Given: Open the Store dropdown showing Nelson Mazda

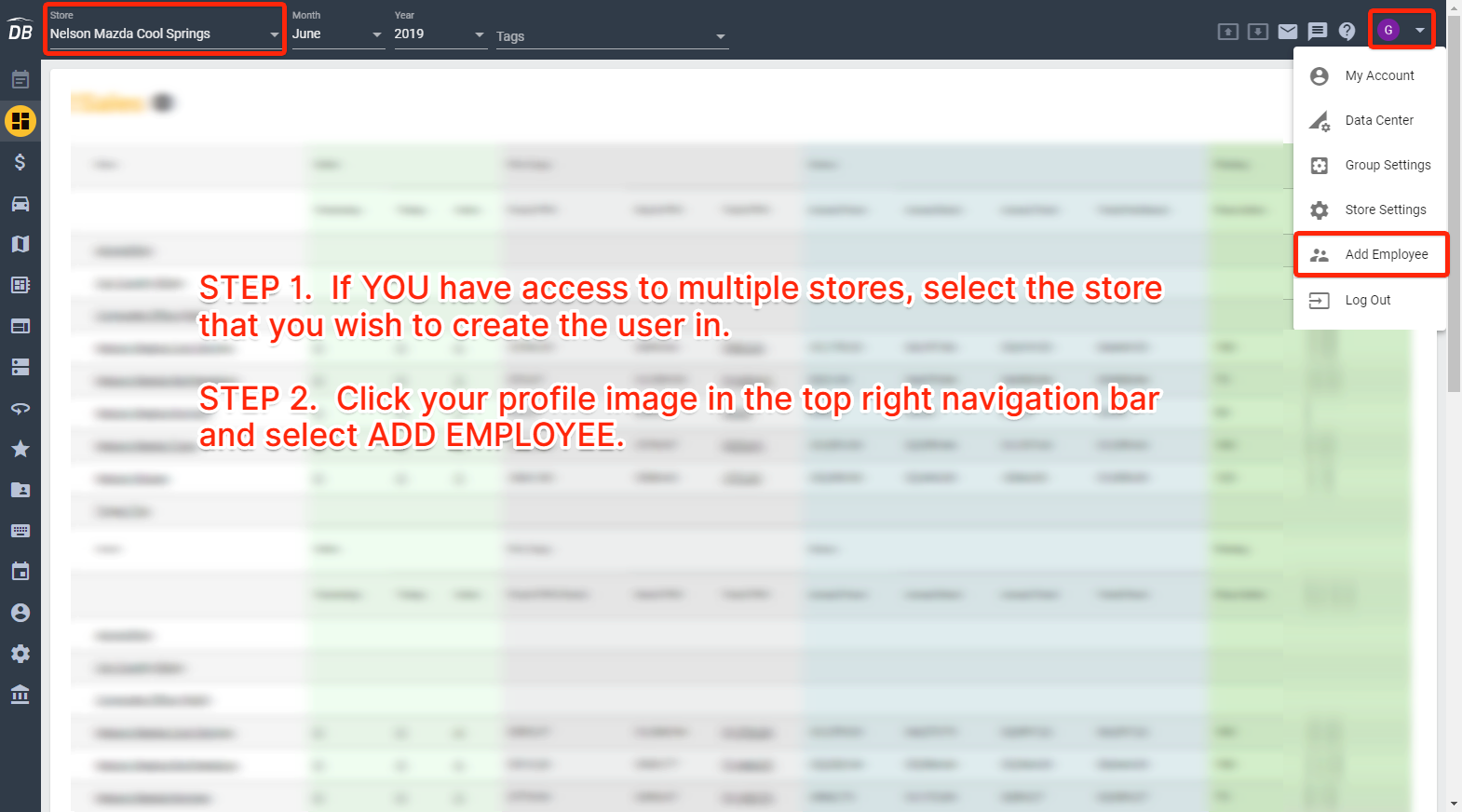Looking at the screenshot, I should click(x=164, y=34).
